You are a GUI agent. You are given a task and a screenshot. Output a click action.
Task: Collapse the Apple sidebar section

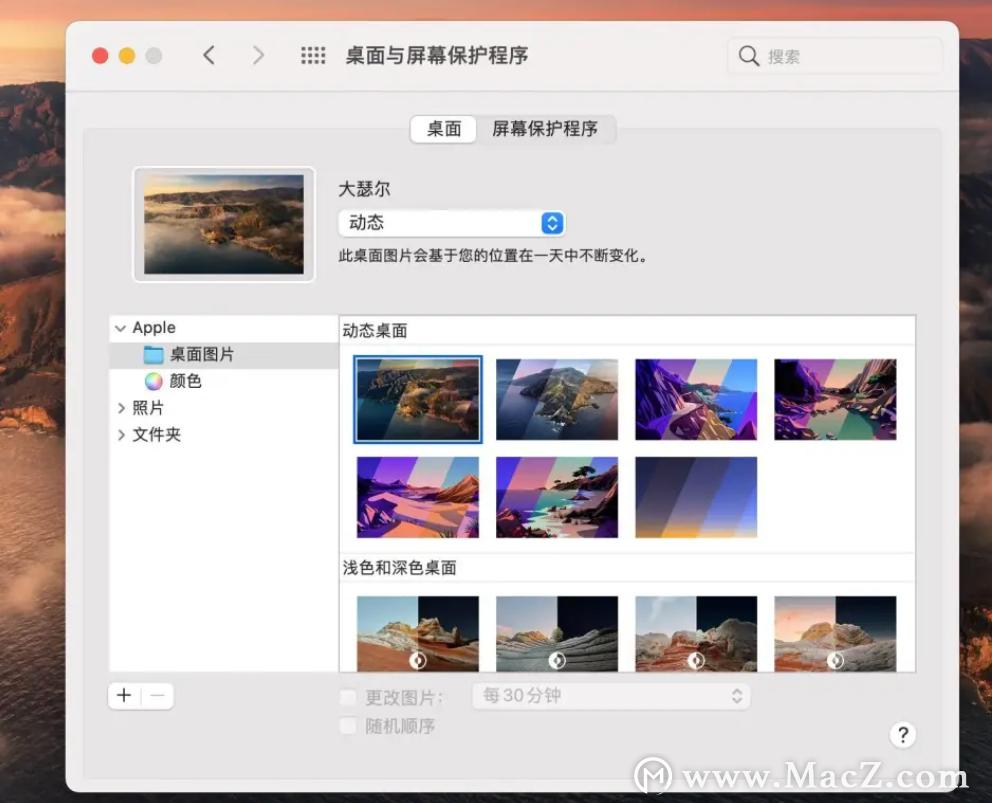(x=119, y=327)
